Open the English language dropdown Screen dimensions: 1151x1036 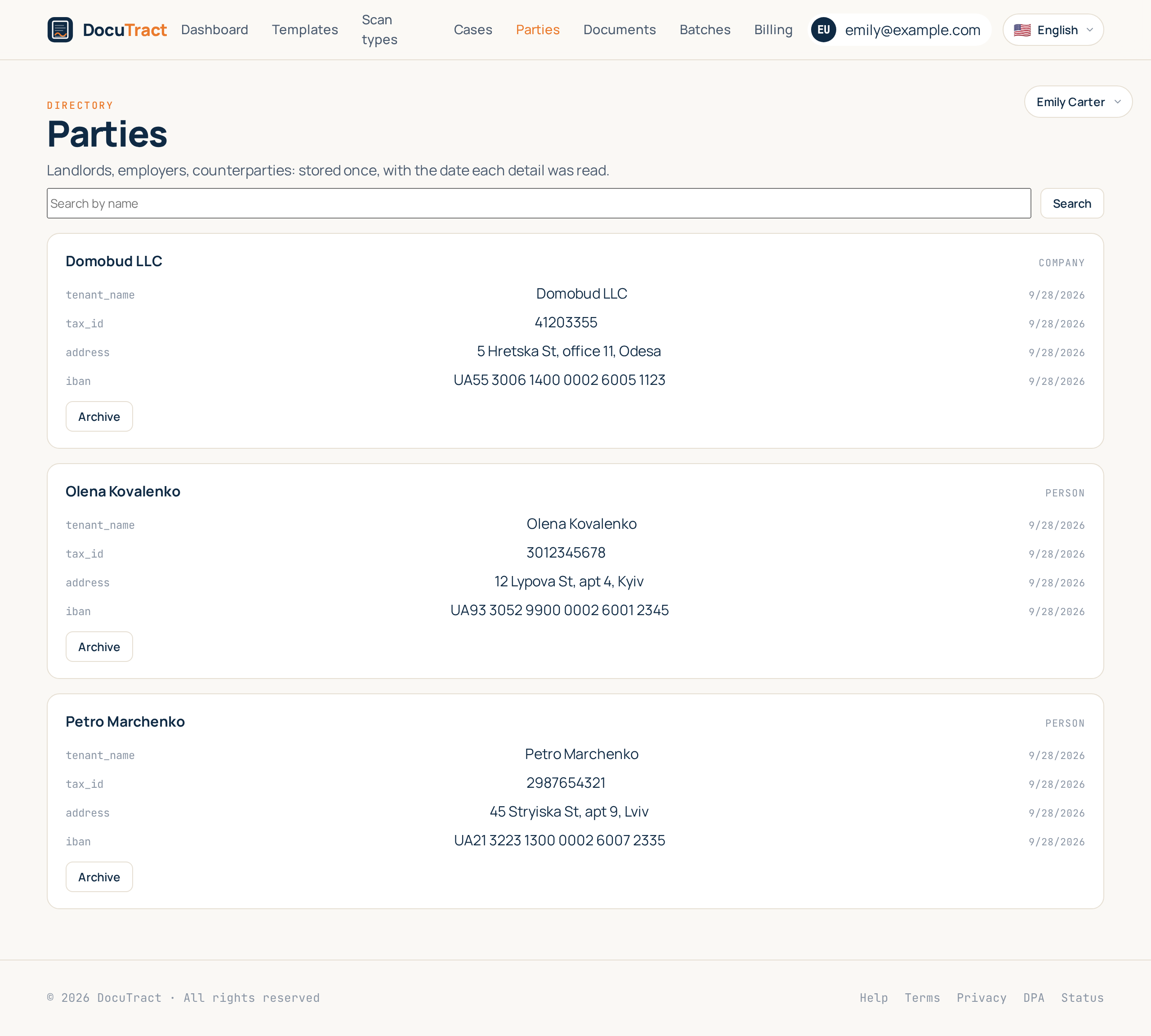(1053, 30)
